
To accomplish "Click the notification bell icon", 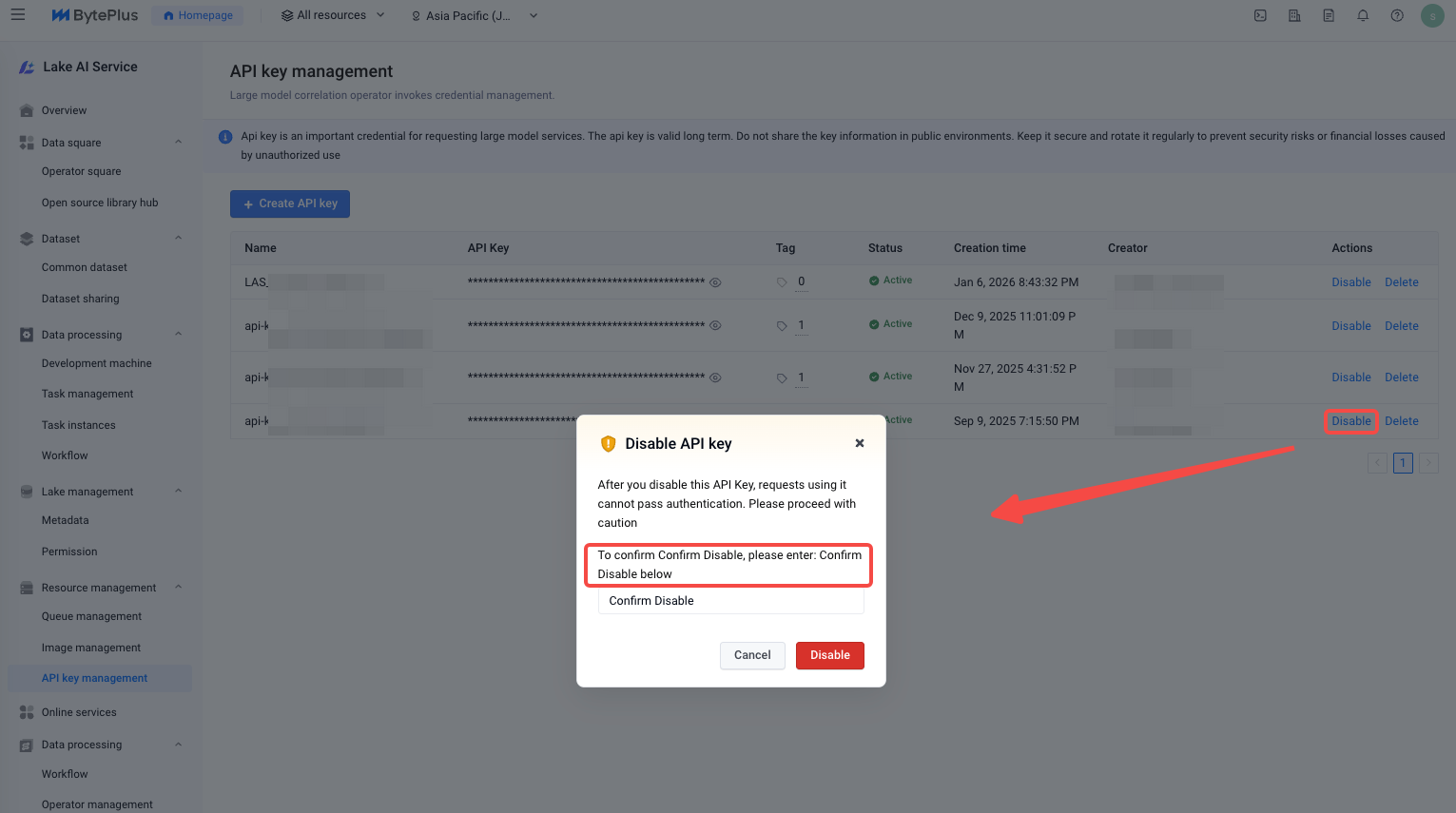I will [x=1363, y=15].
